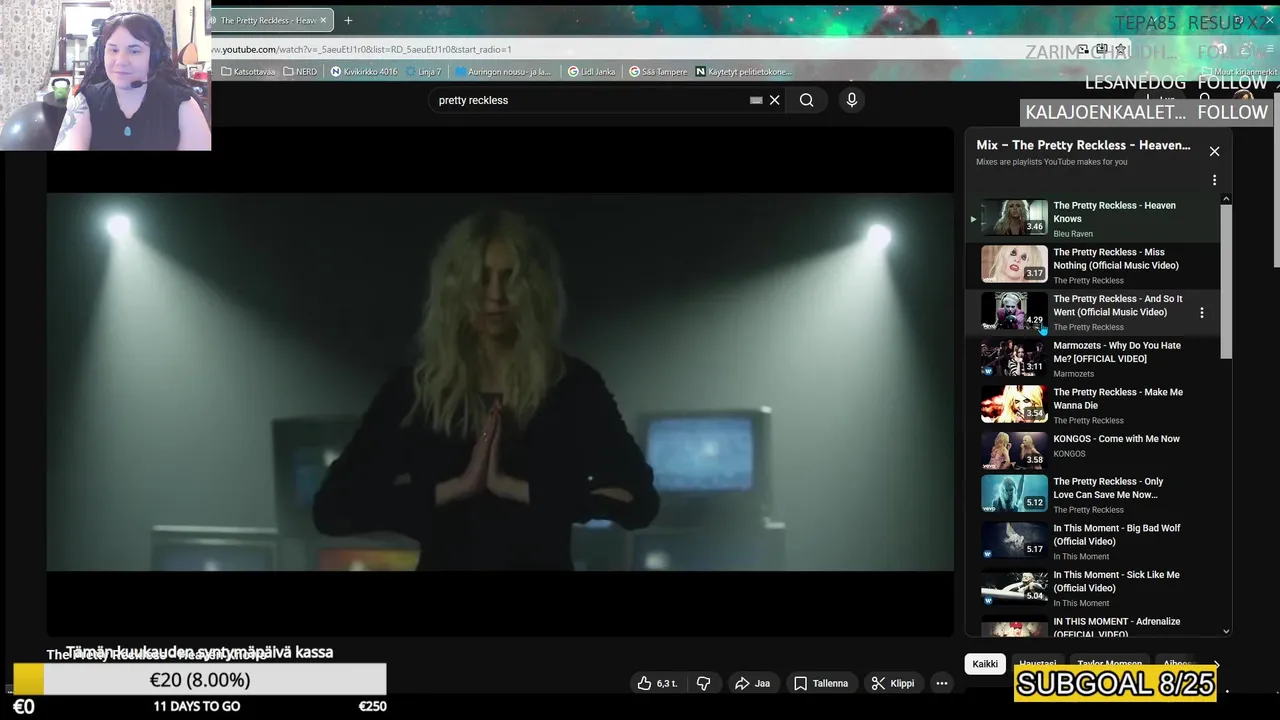
Task: Click inside the pretty reckless search field
Action: (590, 100)
